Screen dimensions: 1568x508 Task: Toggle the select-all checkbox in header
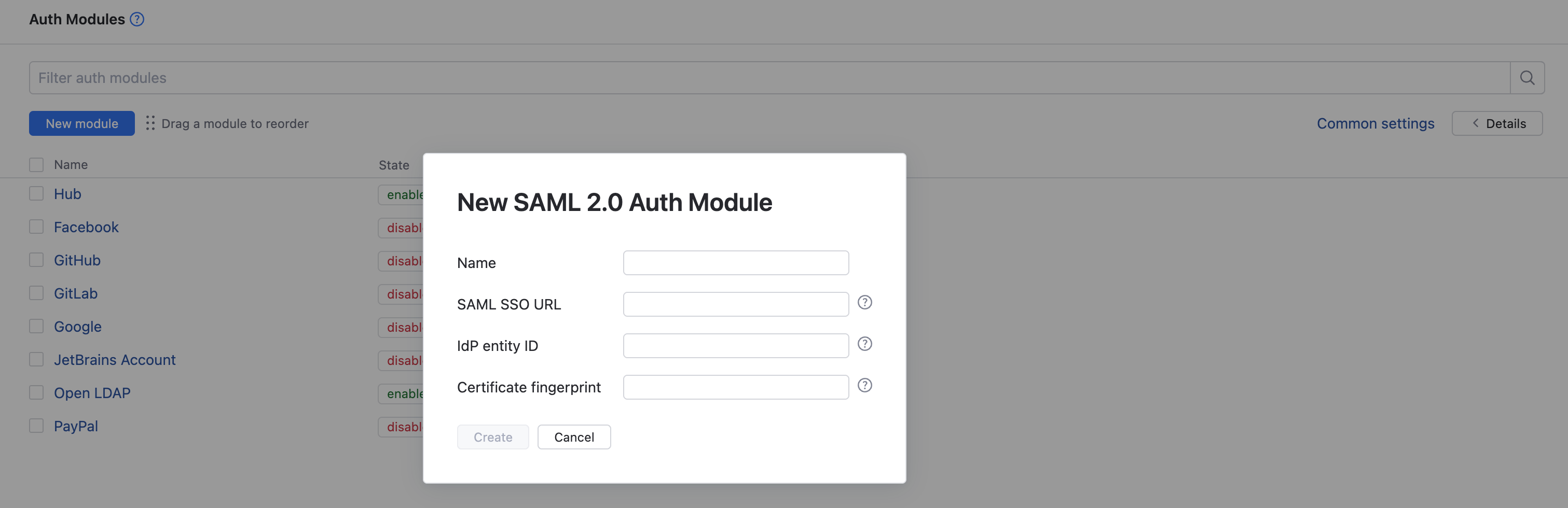[x=36, y=165]
